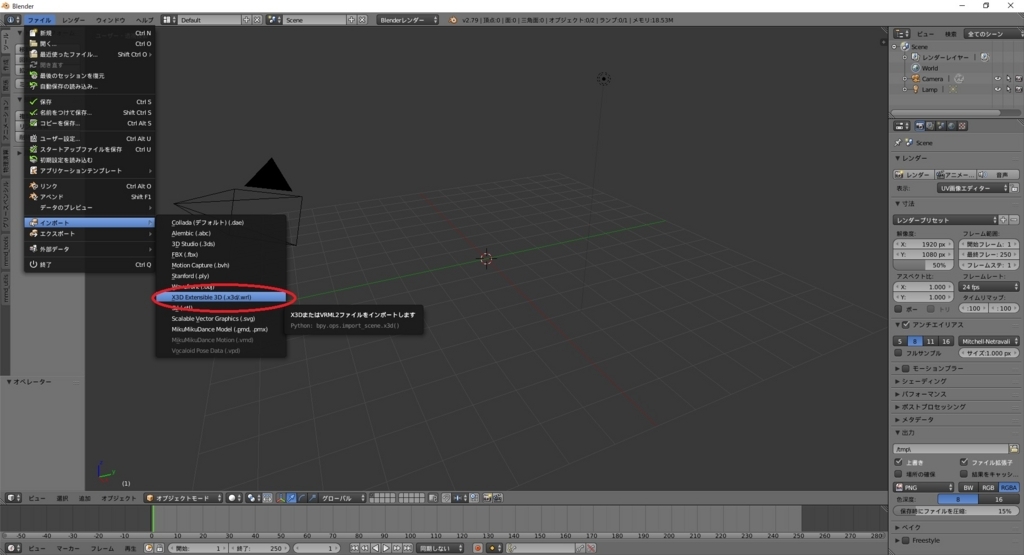Toggle the アンチエイリアス checkbox
1024x555 pixels.
coord(906,325)
